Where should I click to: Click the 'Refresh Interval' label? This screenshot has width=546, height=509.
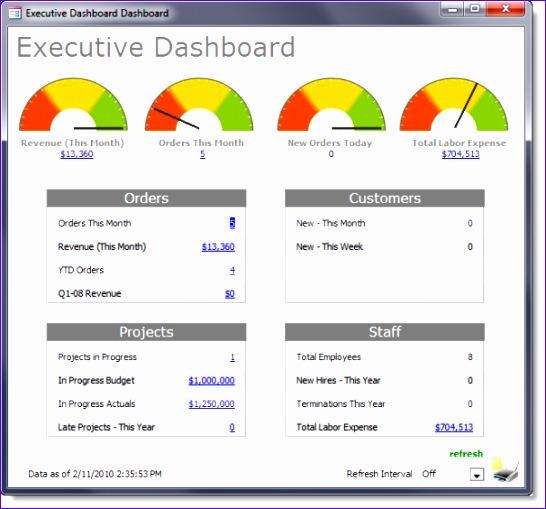(x=379, y=473)
